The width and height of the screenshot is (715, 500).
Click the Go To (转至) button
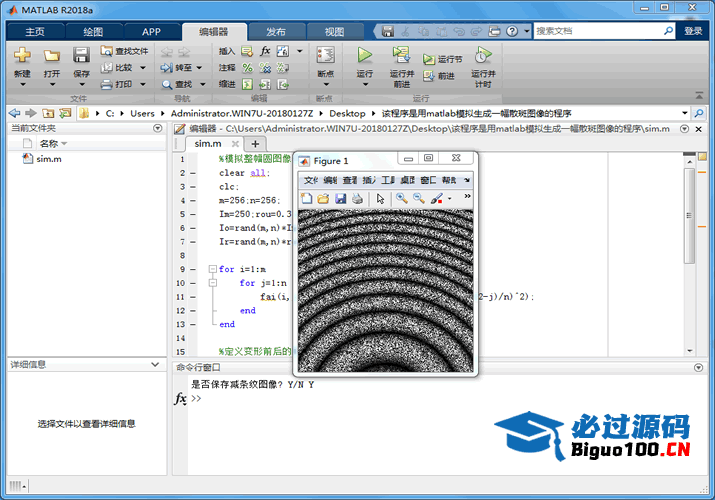pos(177,67)
